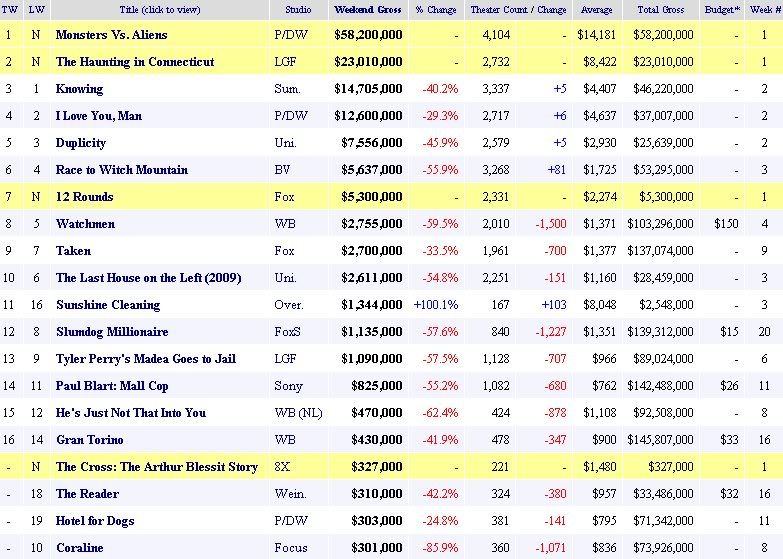Click the TW rank column header
The height and width of the screenshot is (559, 783).
[x=10, y=10]
